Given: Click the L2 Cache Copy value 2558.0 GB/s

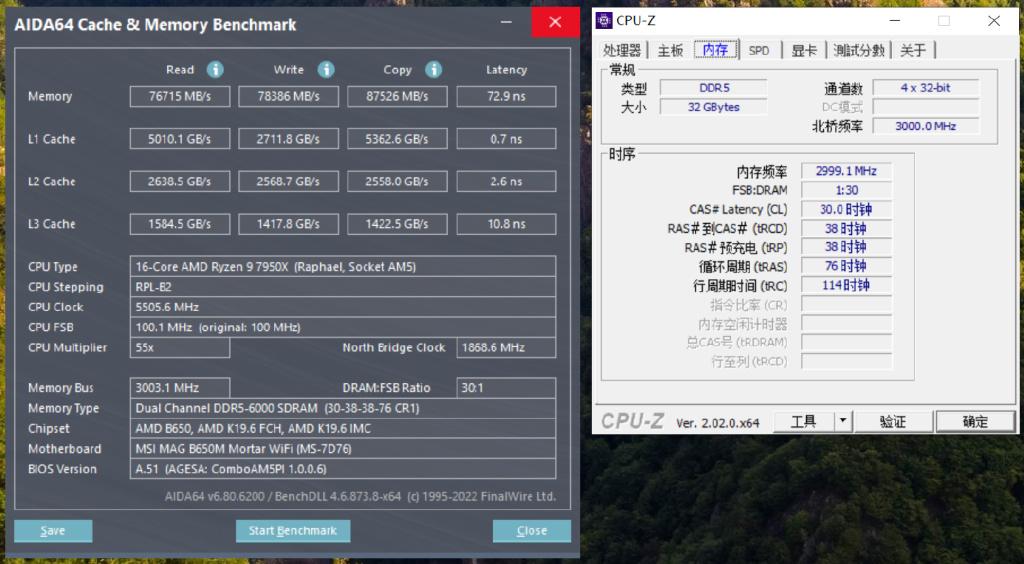Looking at the screenshot, I should pos(397,181).
